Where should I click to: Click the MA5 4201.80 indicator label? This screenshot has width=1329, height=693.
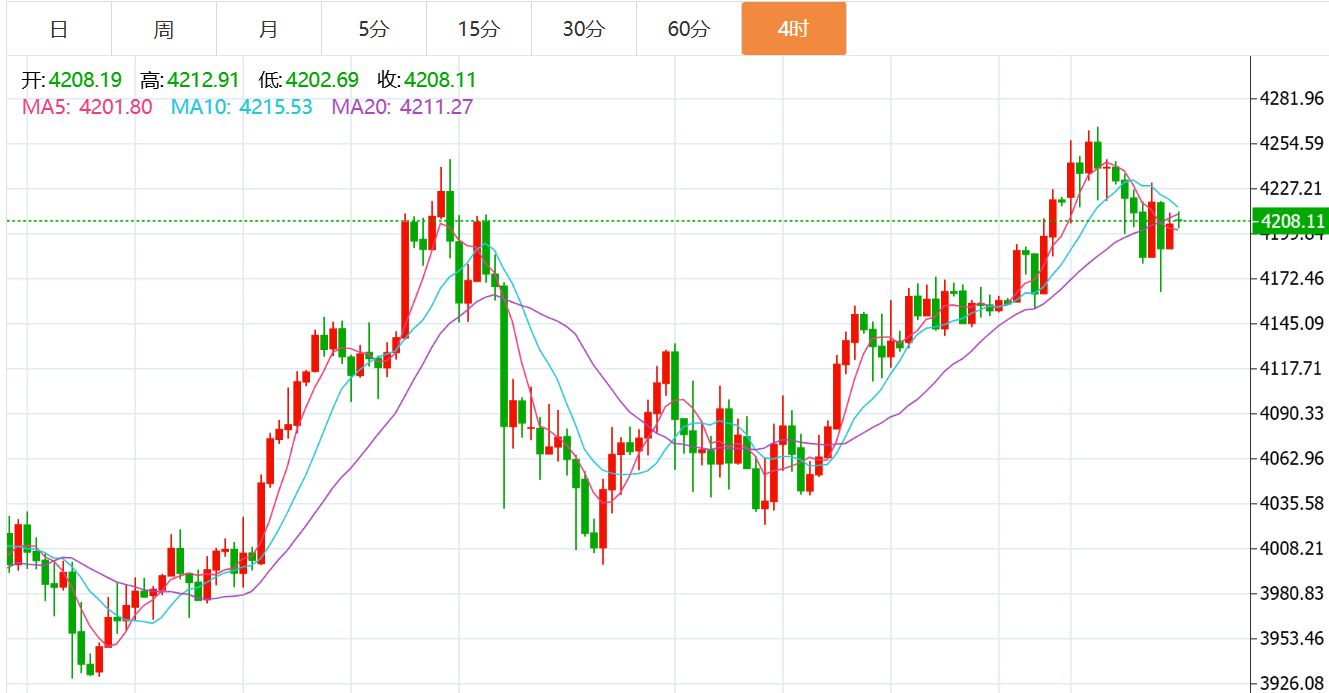pos(87,107)
